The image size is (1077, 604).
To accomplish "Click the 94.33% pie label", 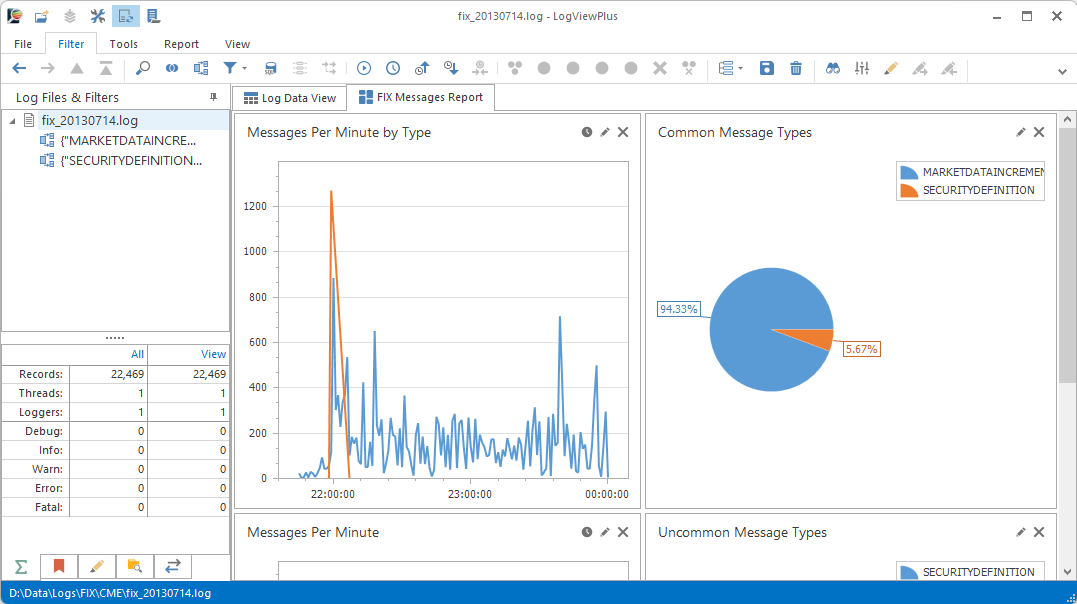I will coord(679,309).
